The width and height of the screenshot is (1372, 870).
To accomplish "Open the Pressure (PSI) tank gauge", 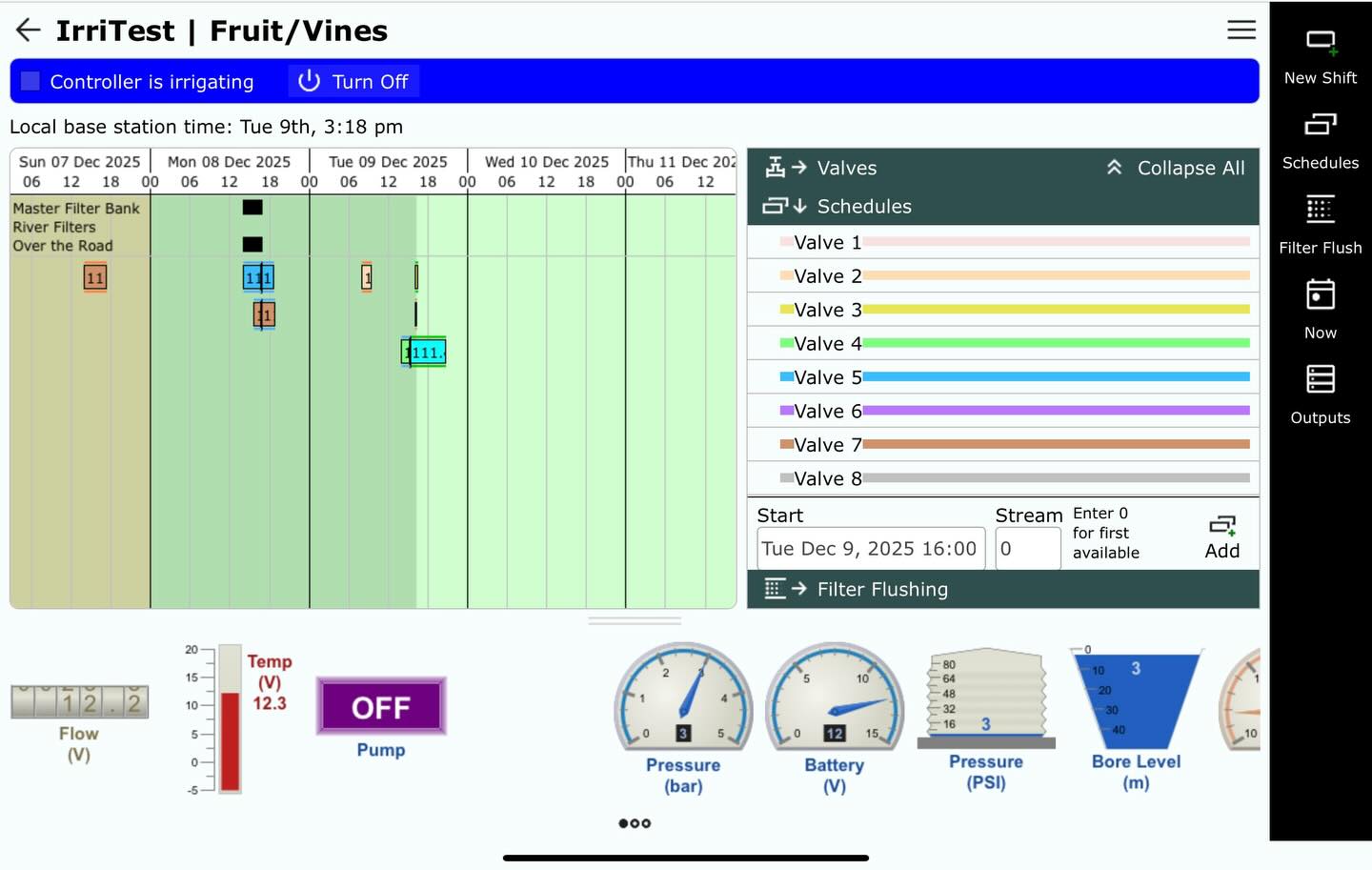I will (x=986, y=719).
